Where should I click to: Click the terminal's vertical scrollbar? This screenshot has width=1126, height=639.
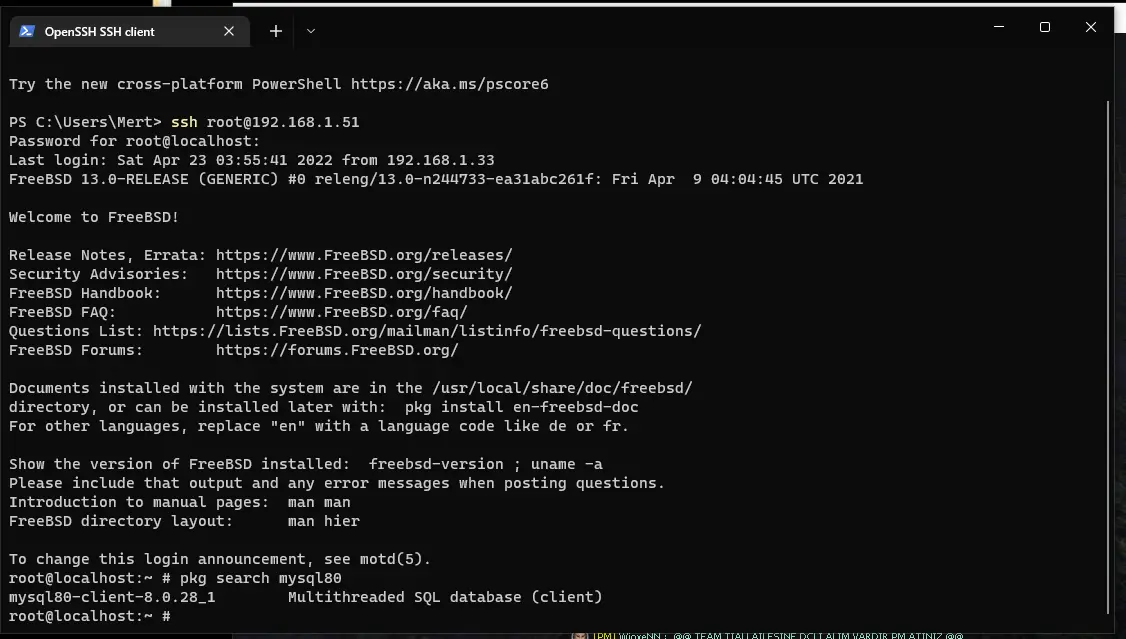coord(1108,350)
